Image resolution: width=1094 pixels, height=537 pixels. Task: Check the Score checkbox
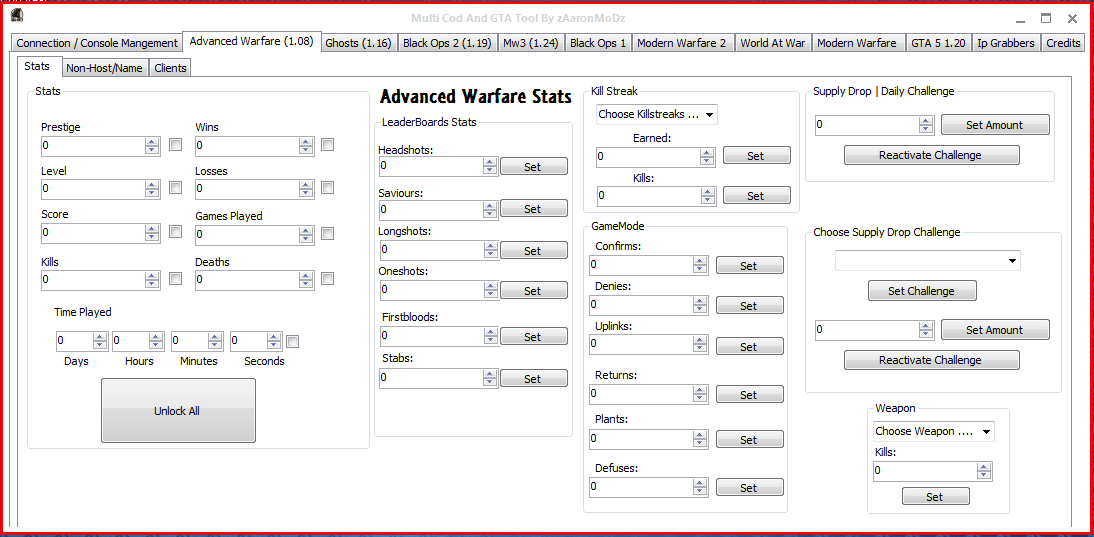176,232
